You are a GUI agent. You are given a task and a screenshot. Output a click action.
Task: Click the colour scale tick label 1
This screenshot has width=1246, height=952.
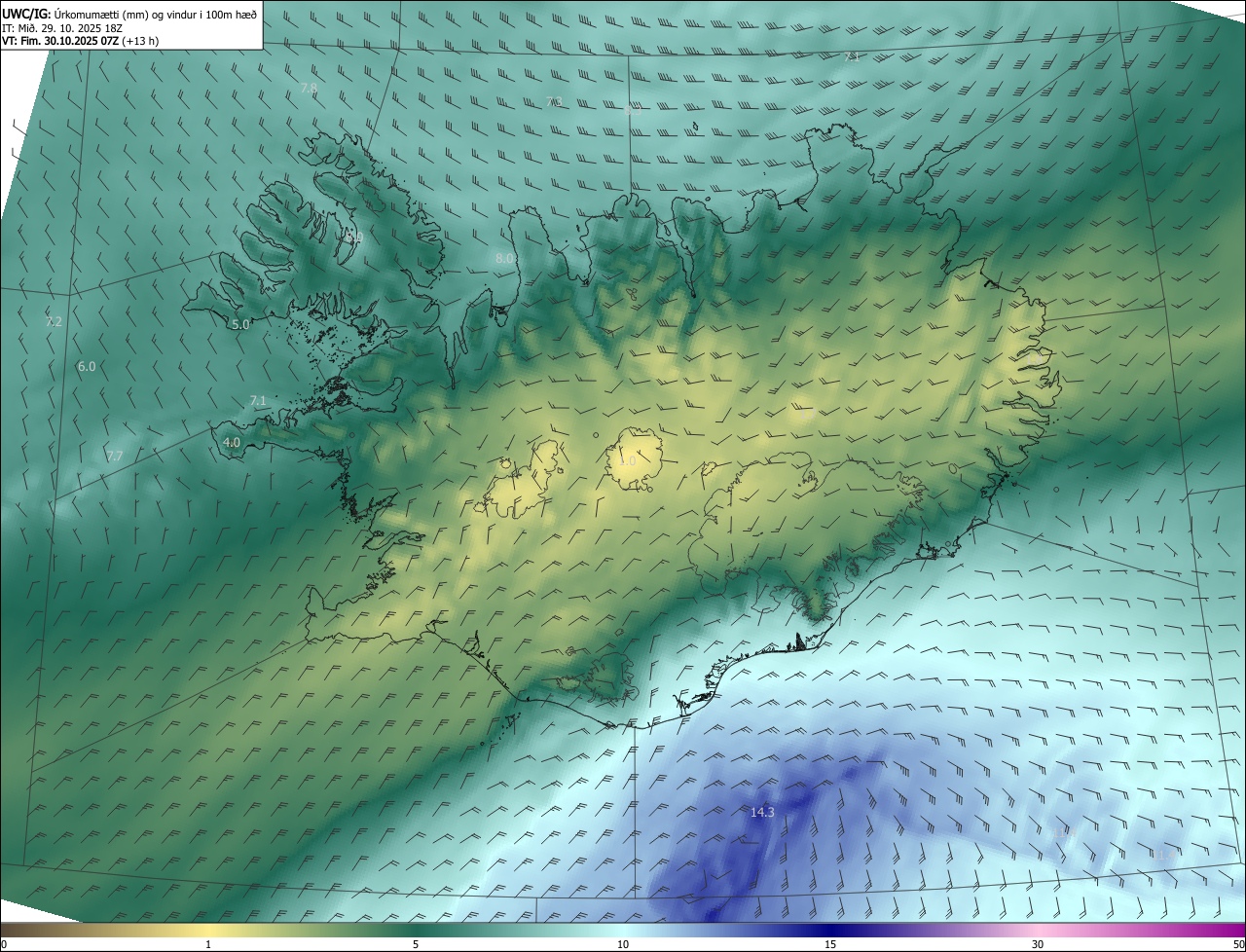208,944
